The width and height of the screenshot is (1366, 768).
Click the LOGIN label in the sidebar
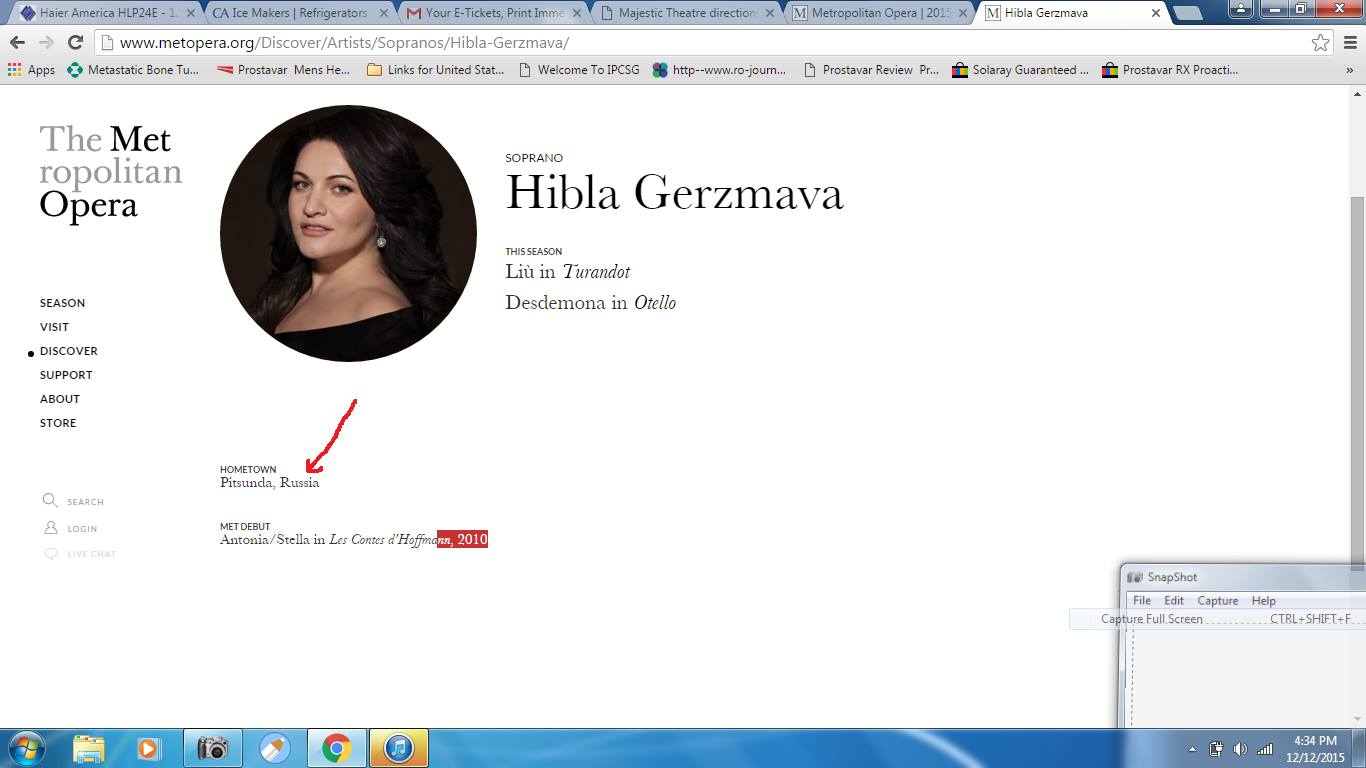(x=82, y=529)
